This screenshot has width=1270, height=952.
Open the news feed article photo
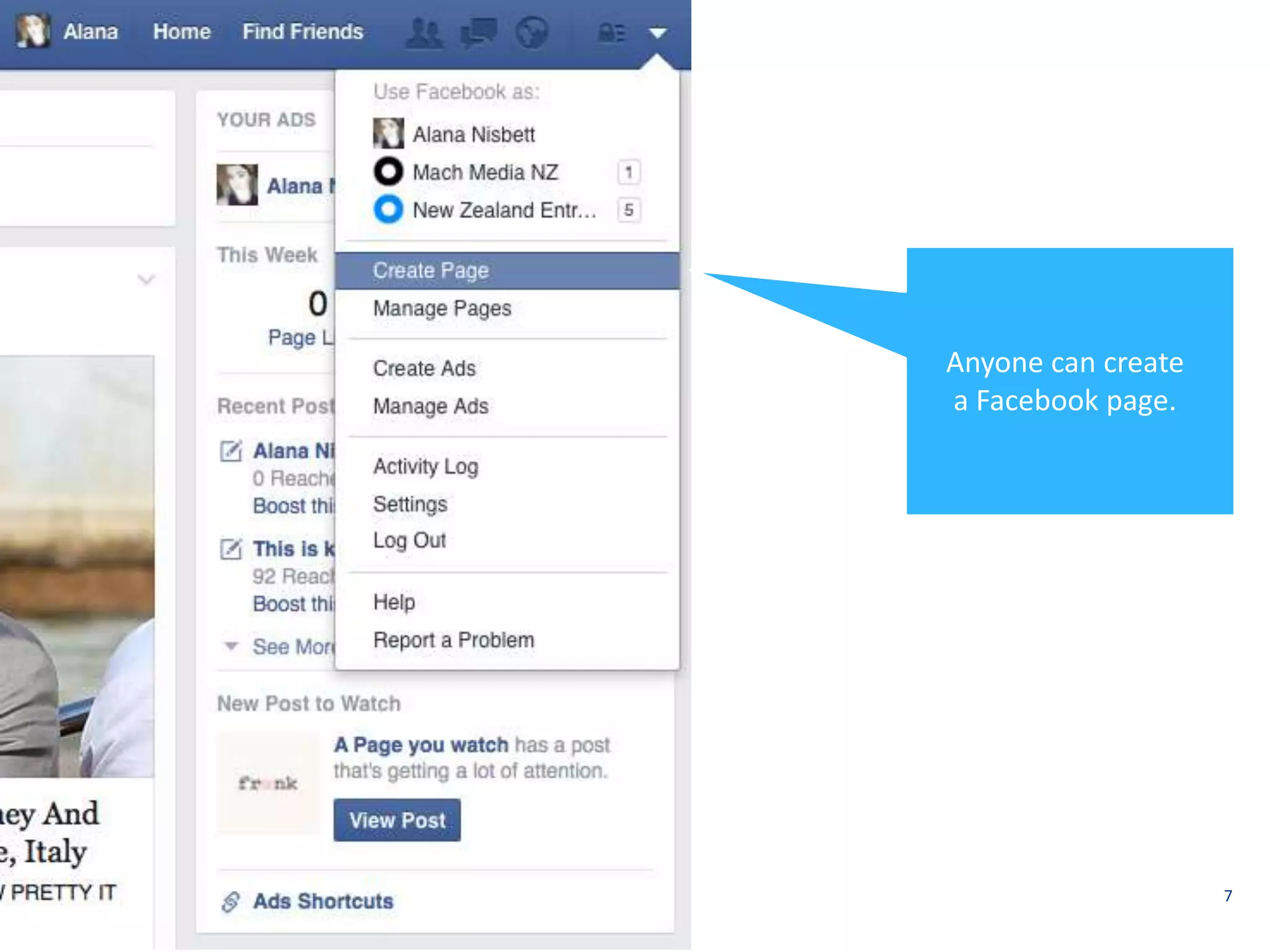coord(77,566)
